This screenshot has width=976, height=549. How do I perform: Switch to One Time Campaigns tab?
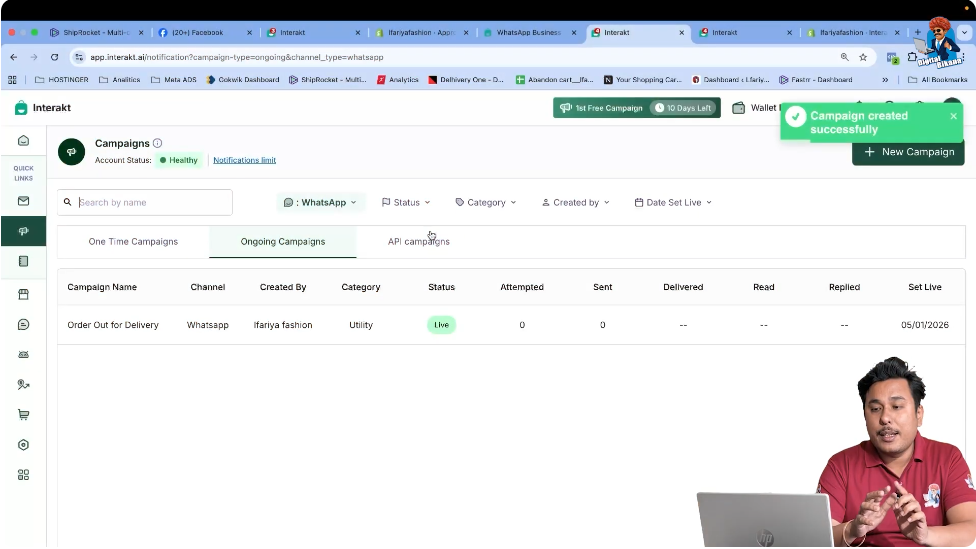click(133, 242)
